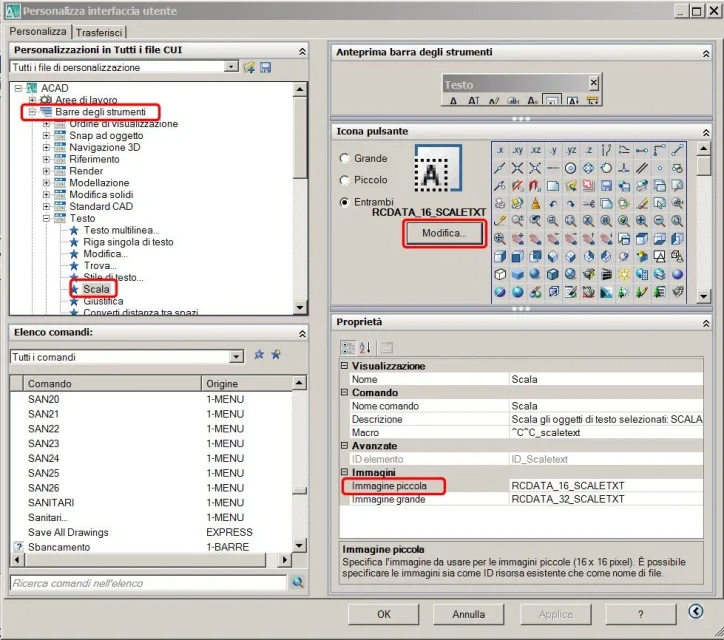Viewport: 724px width, 640px height.
Task: Collapse the Visualizzazione property category
Action: point(344,366)
